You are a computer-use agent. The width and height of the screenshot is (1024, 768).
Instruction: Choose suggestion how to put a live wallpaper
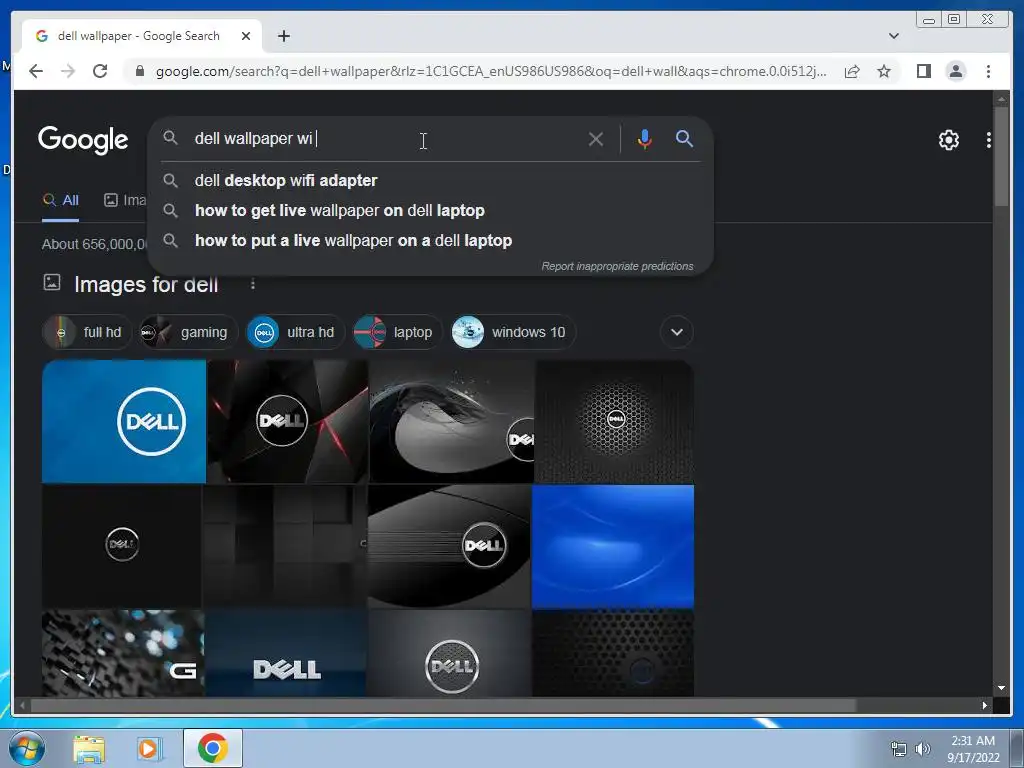(x=431, y=240)
